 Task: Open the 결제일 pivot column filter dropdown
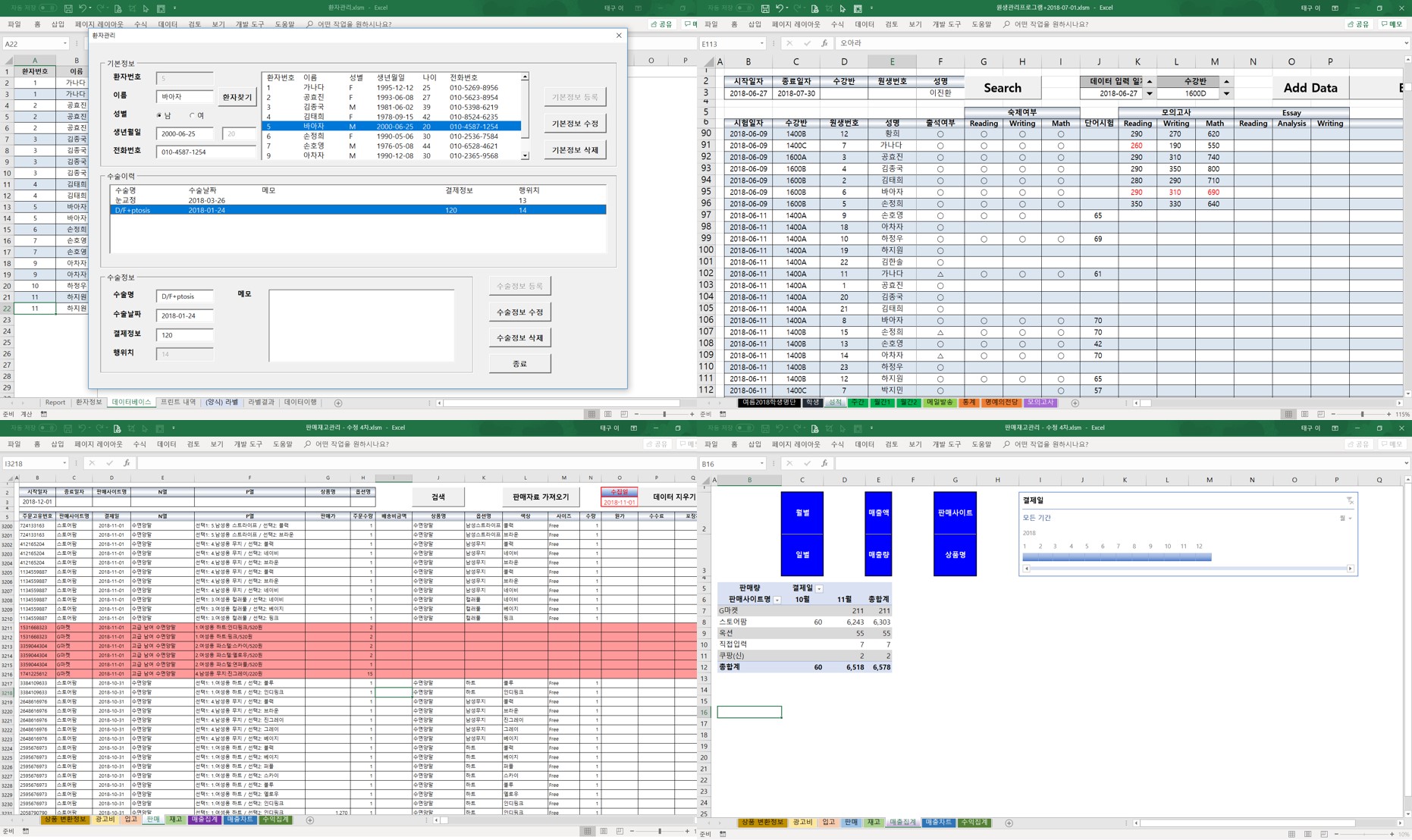(x=819, y=588)
